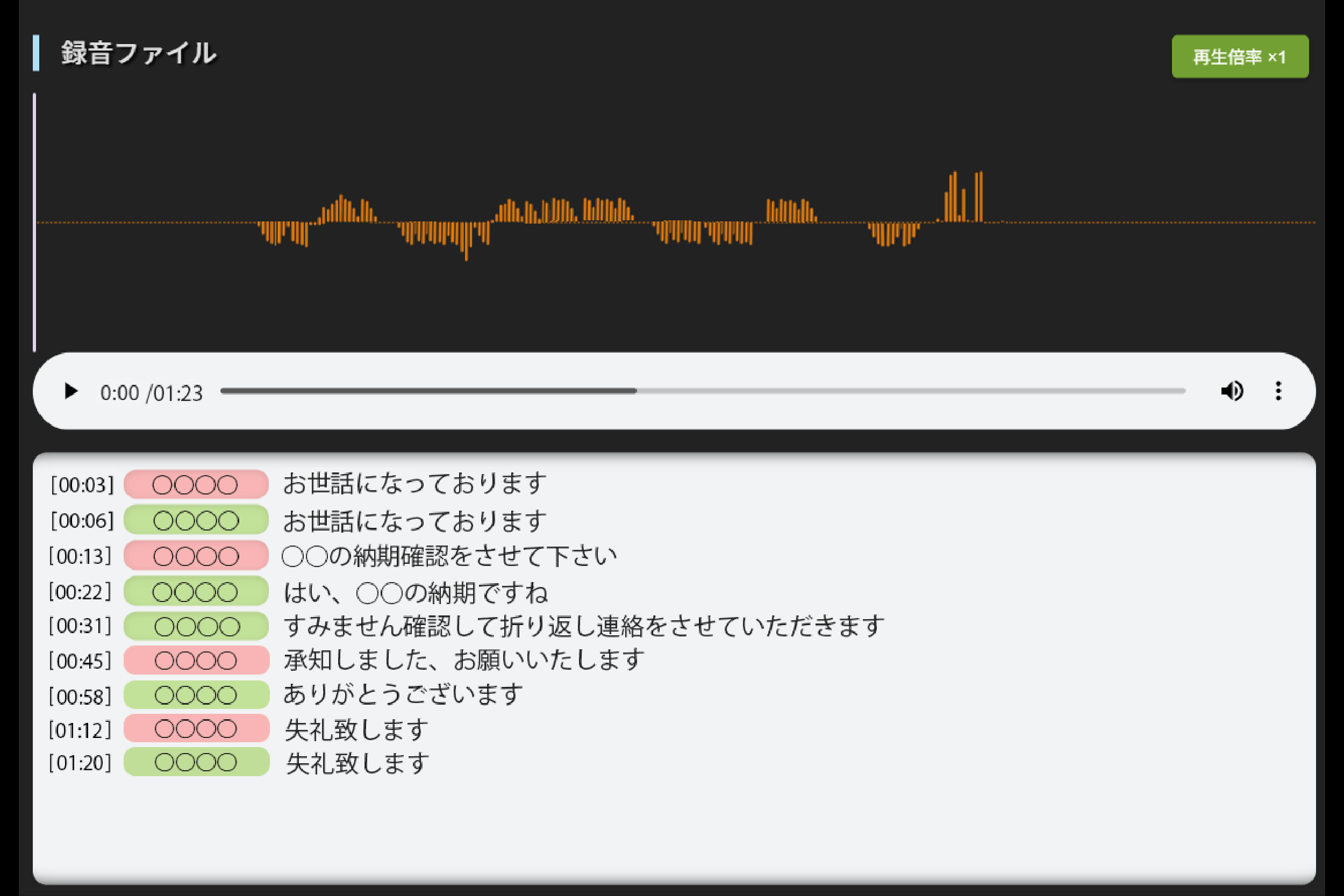Select the green speaker tag at 00:31

click(196, 626)
